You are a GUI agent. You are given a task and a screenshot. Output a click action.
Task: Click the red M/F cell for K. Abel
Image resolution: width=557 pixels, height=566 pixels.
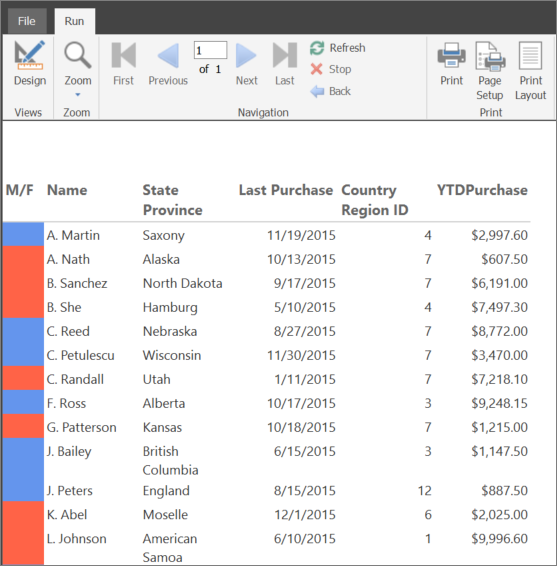click(23, 514)
